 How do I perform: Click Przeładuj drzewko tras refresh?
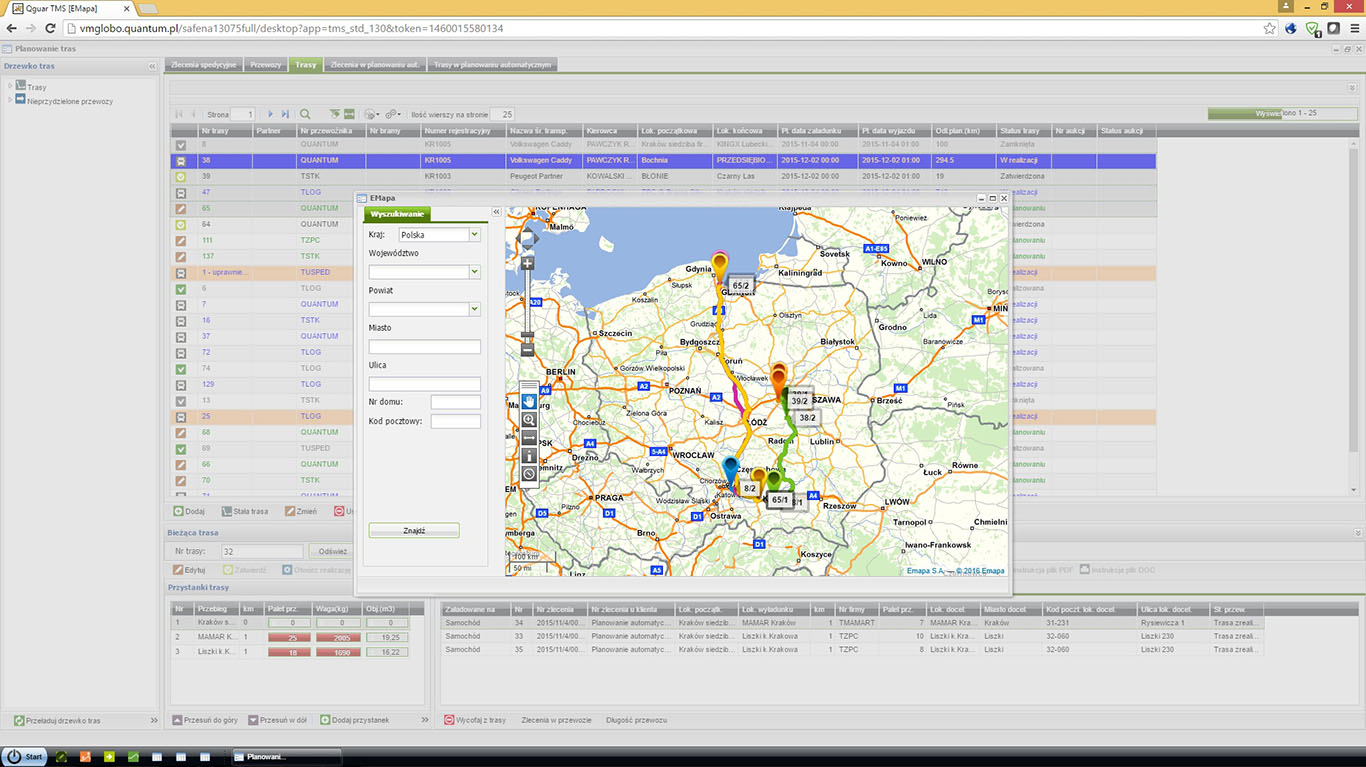click(57, 720)
